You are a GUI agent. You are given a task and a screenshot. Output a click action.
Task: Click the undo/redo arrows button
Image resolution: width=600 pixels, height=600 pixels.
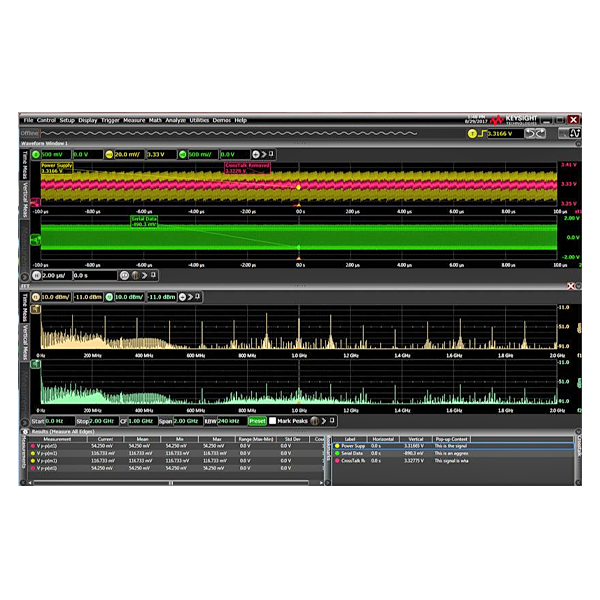tap(535, 134)
